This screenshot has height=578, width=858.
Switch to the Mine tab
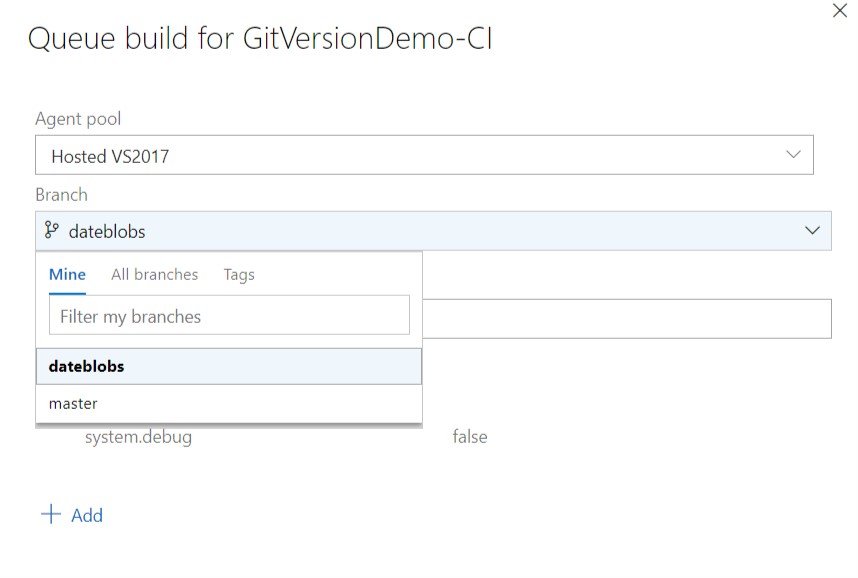click(67, 274)
